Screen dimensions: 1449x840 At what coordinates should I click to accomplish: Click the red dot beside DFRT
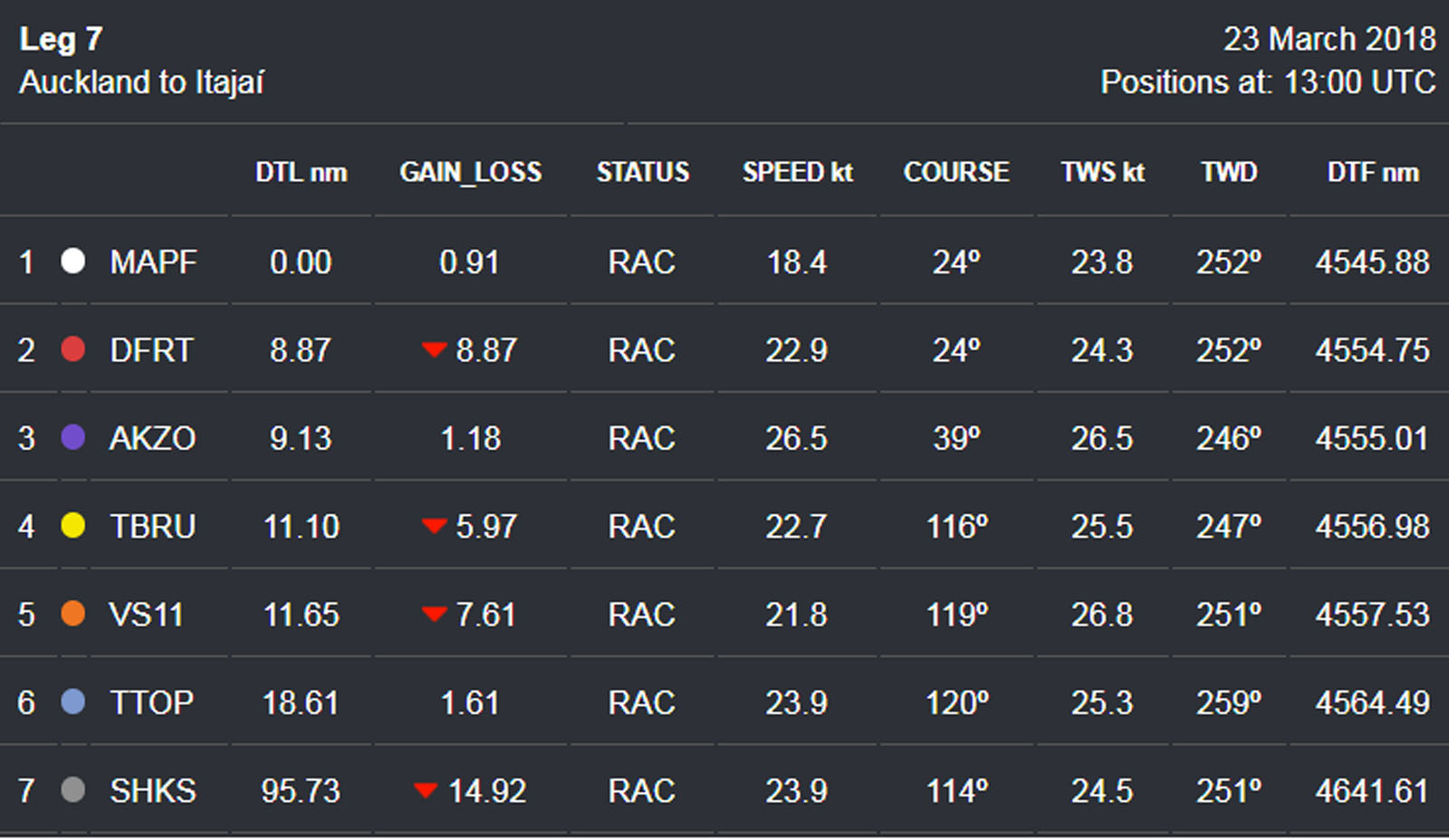[73, 349]
